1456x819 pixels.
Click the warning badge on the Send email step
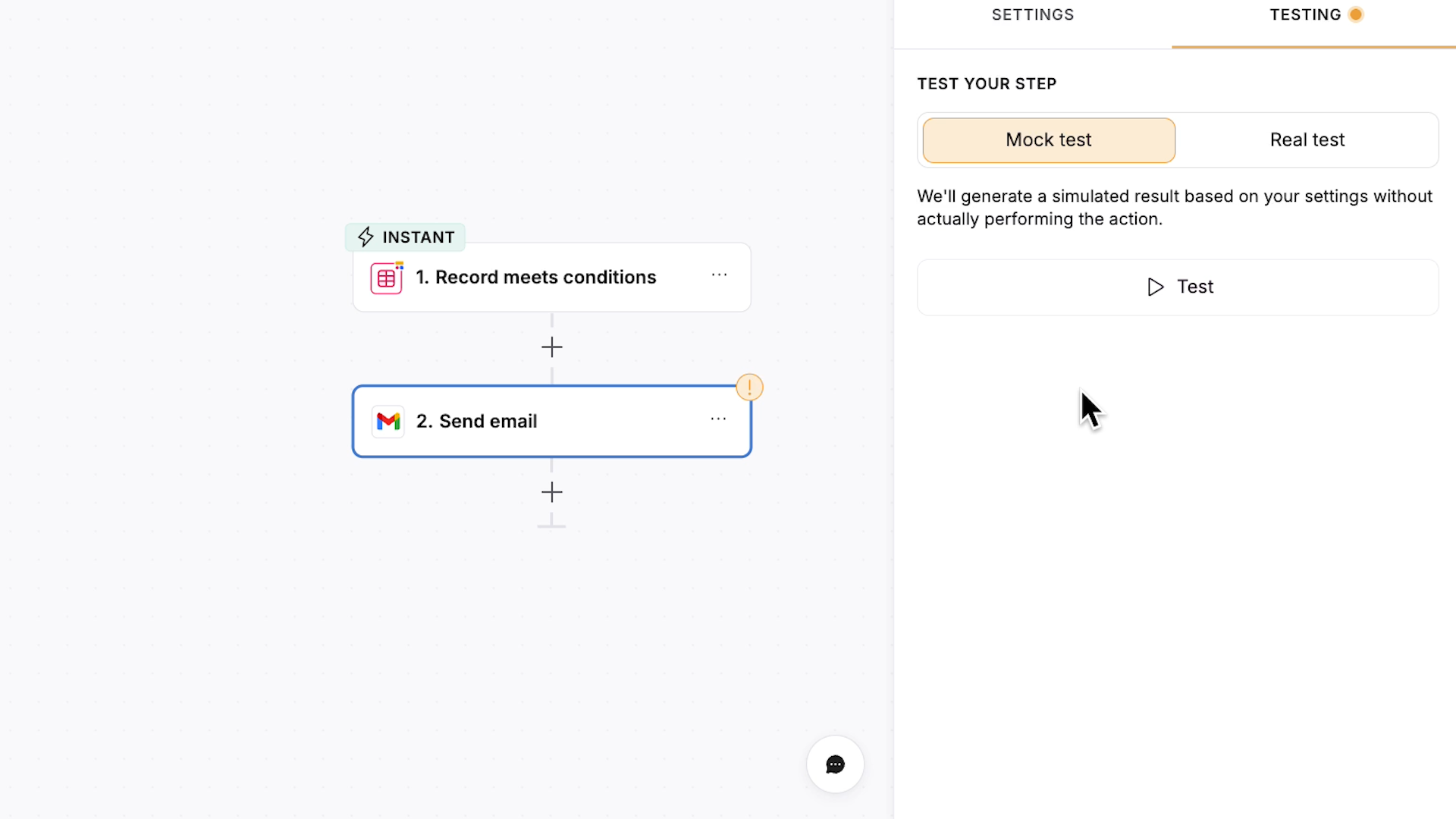coord(750,387)
